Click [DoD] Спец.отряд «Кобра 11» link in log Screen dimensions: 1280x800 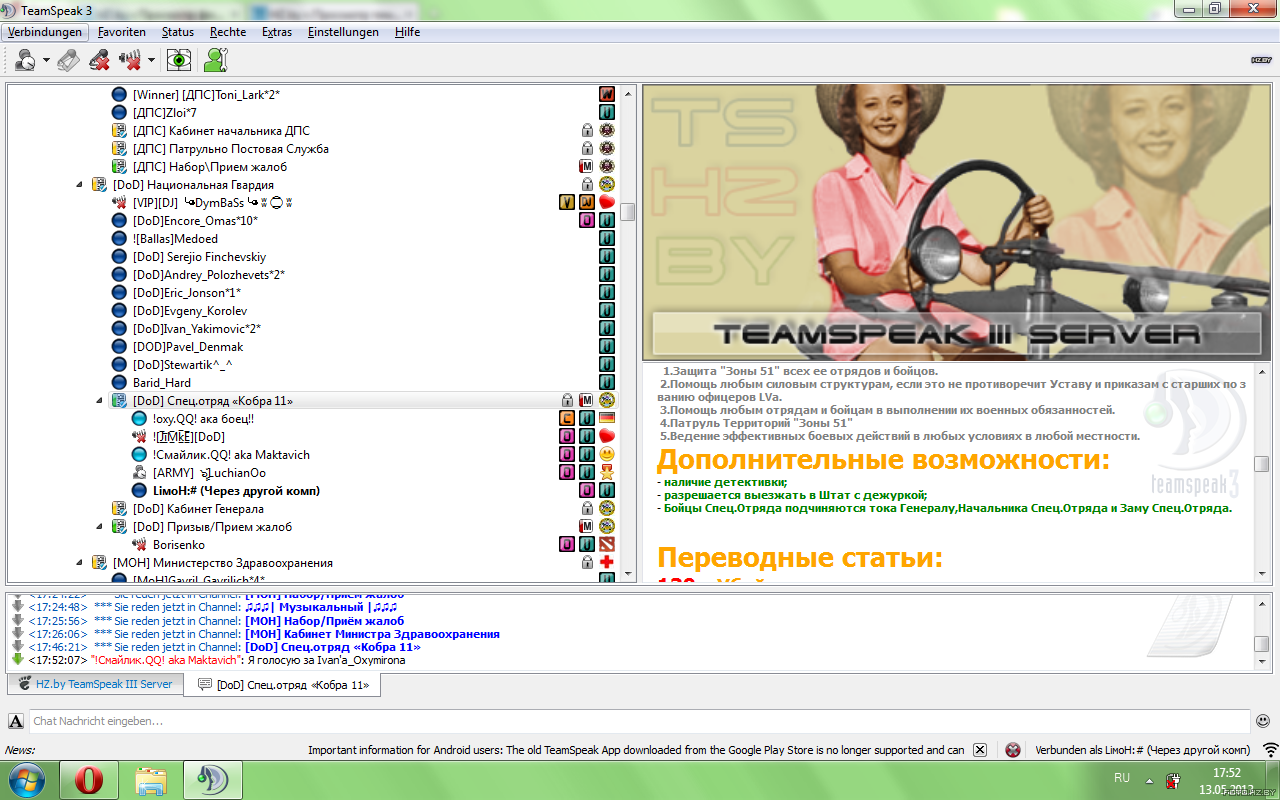[332, 647]
